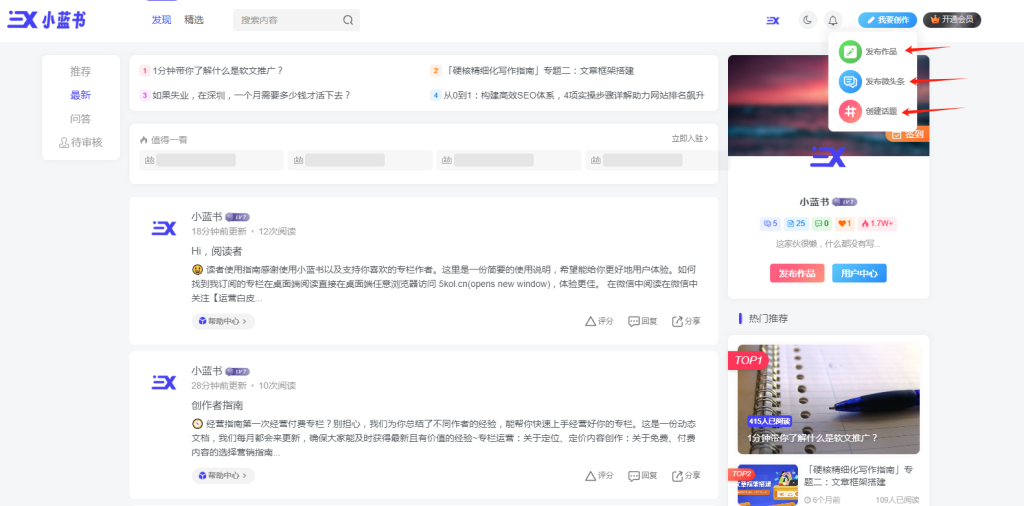
Task: Open notifications via the bell icon
Action: tap(833, 19)
